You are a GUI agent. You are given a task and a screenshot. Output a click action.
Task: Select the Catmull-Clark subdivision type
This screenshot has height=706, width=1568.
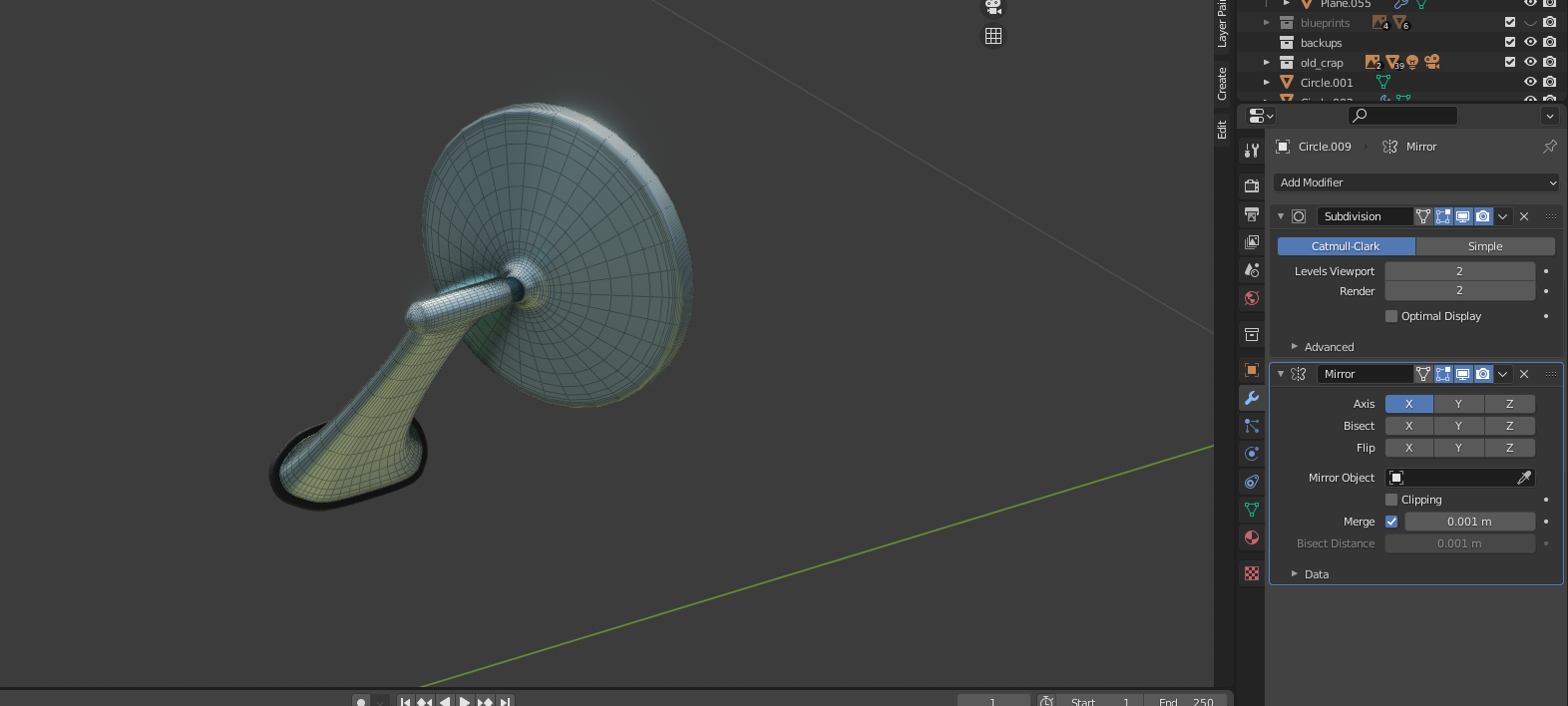(x=1346, y=246)
